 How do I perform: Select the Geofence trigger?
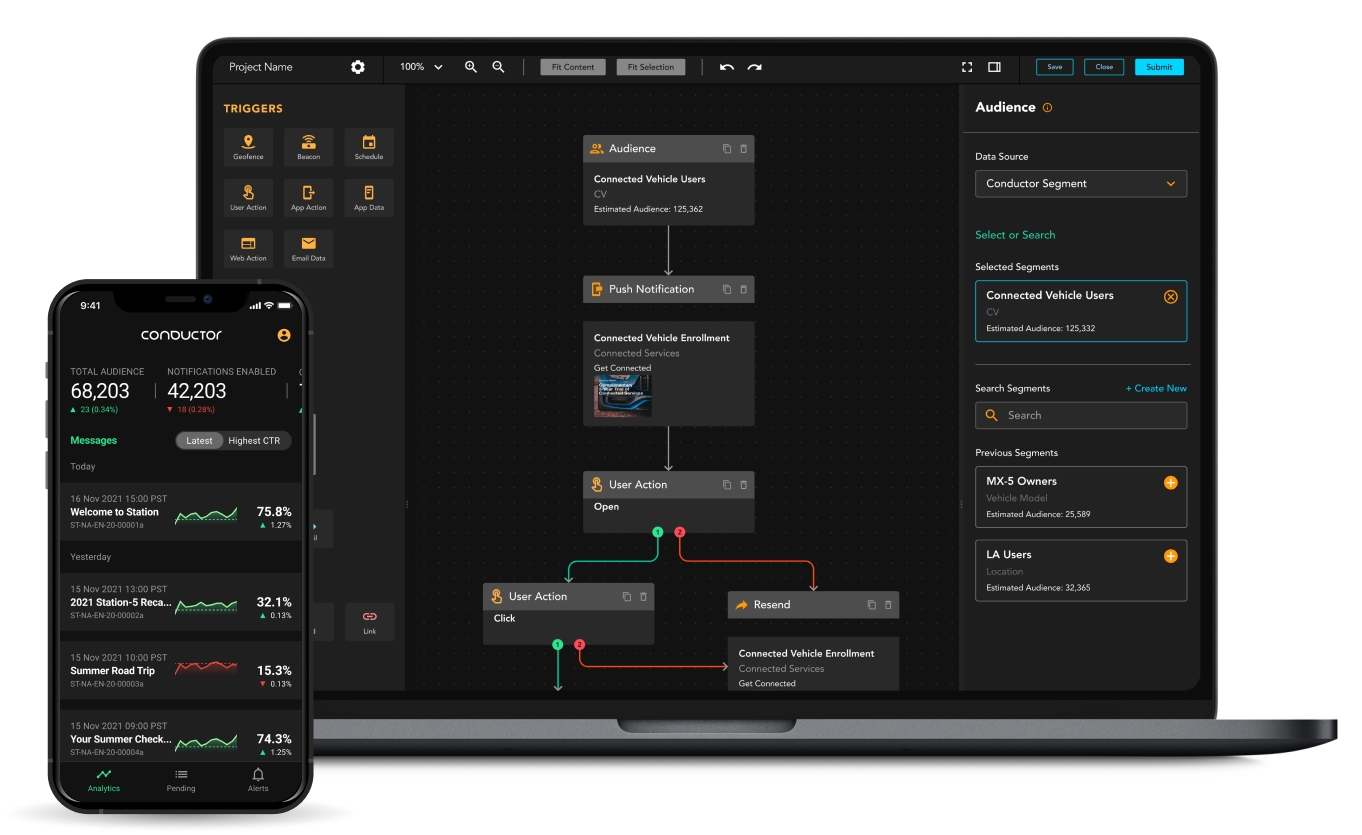pos(249,147)
